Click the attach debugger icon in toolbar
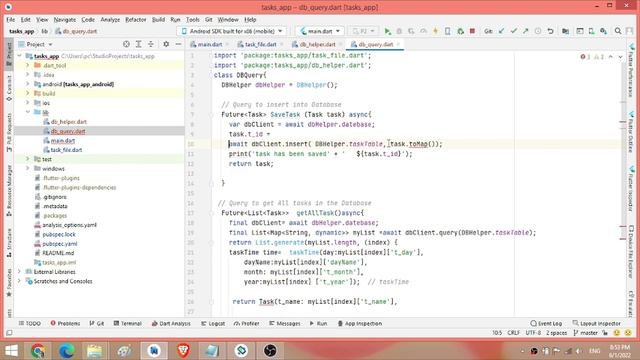 pos(460,31)
